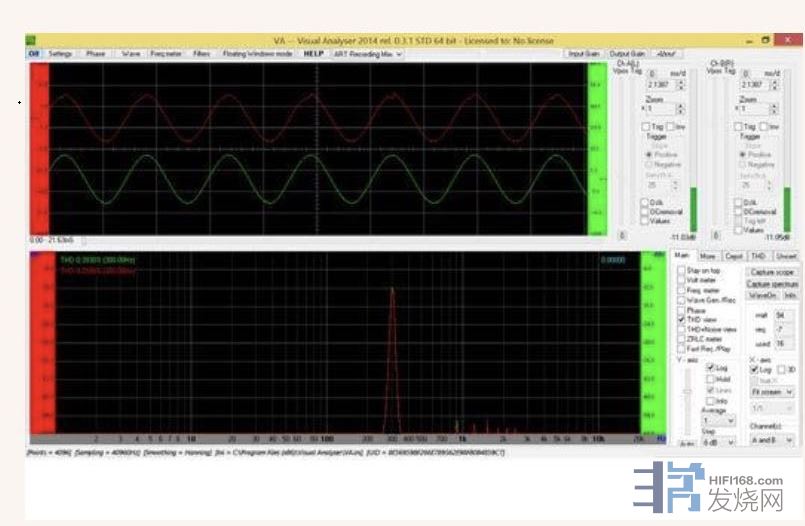Switch to Floating Windows mode
This screenshot has height=526, width=805.
click(257, 54)
